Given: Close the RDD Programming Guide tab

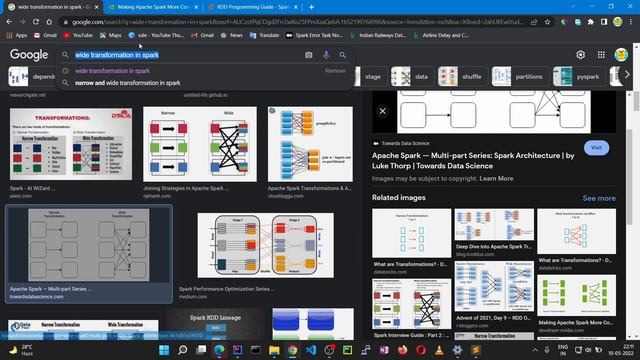Looking at the screenshot, I should click(x=296, y=7).
